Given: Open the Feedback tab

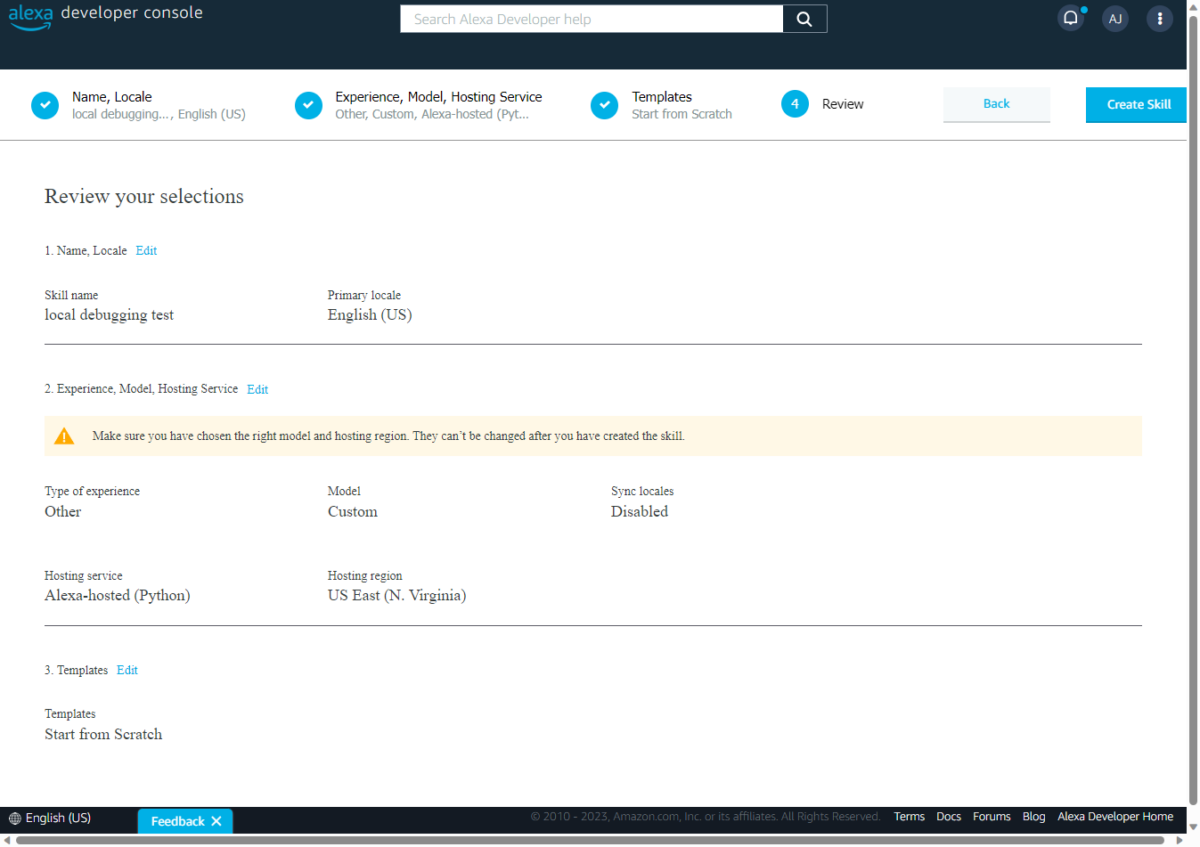Looking at the screenshot, I should click(178, 821).
